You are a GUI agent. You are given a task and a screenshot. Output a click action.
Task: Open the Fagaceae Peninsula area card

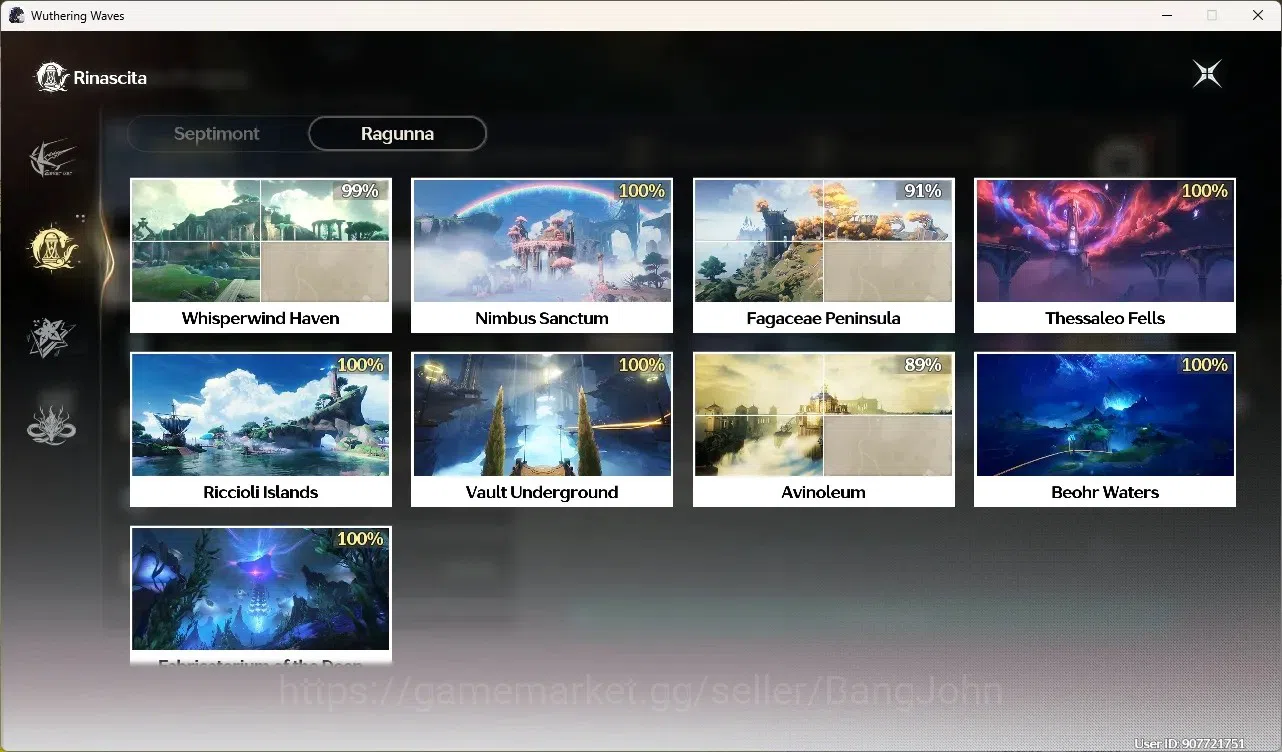pos(824,255)
